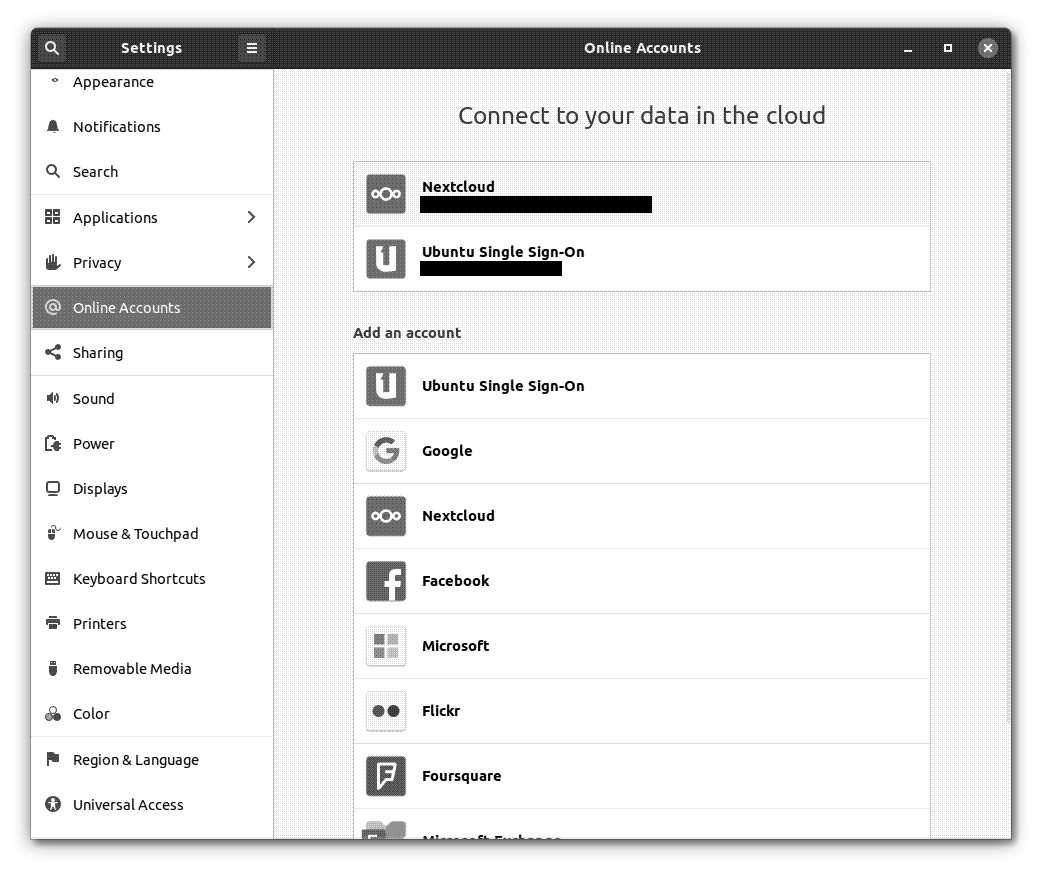This screenshot has height=877, width=1046.
Task: Select Mouse & Touchpad settings
Action: (x=152, y=534)
